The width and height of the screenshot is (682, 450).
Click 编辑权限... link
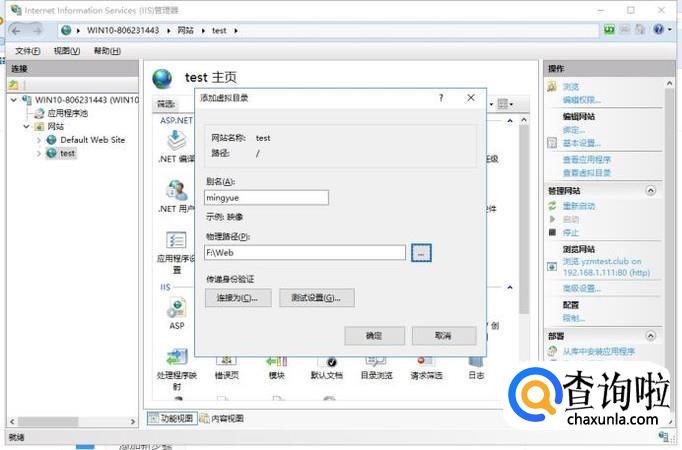click(582, 100)
